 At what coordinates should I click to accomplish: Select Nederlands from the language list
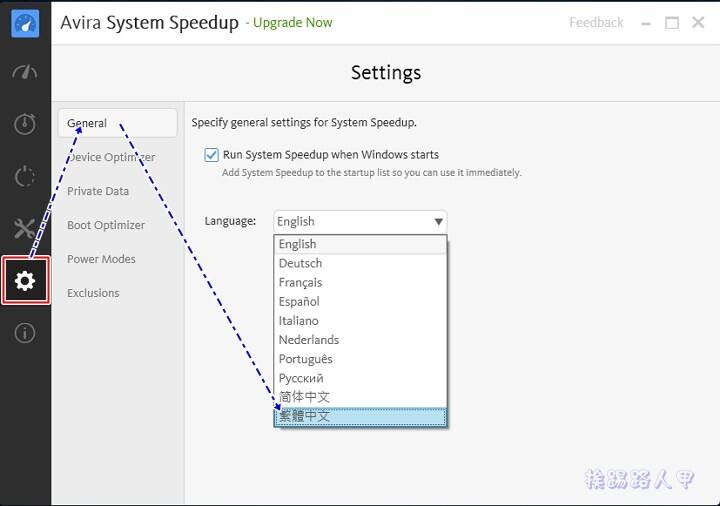(x=360, y=340)
